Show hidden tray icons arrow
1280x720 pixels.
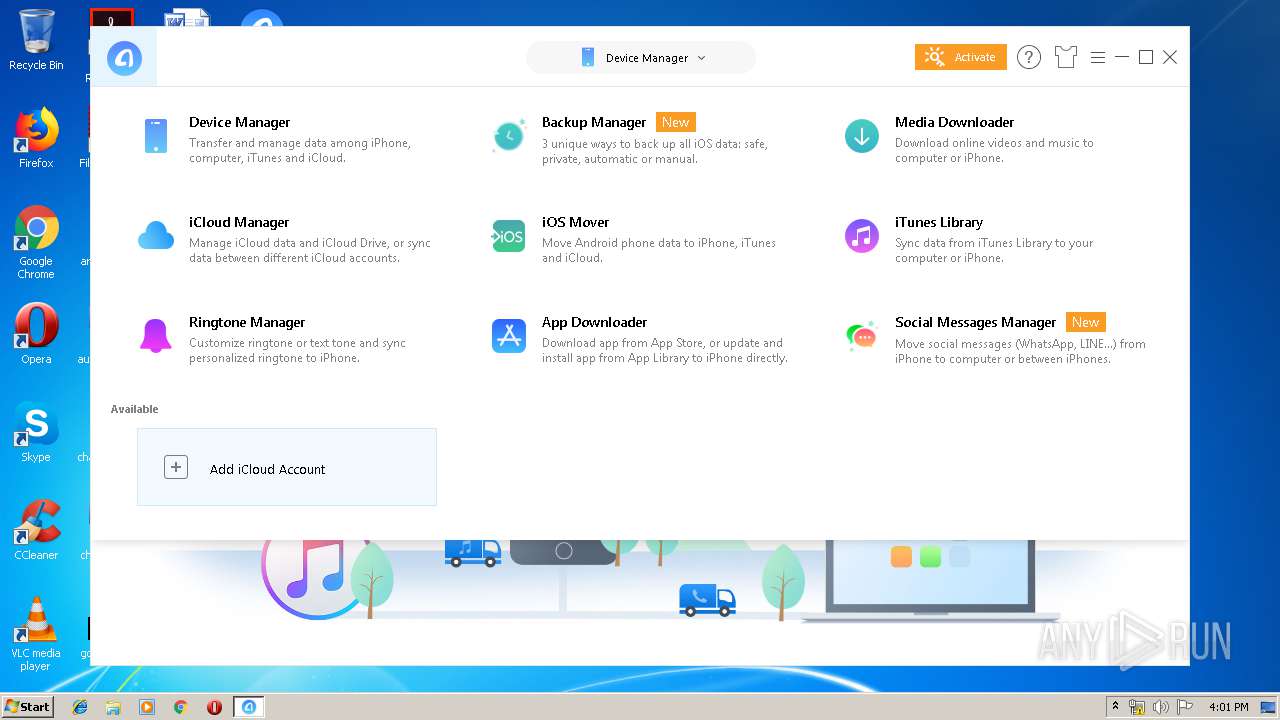[x=1115, y=707]
